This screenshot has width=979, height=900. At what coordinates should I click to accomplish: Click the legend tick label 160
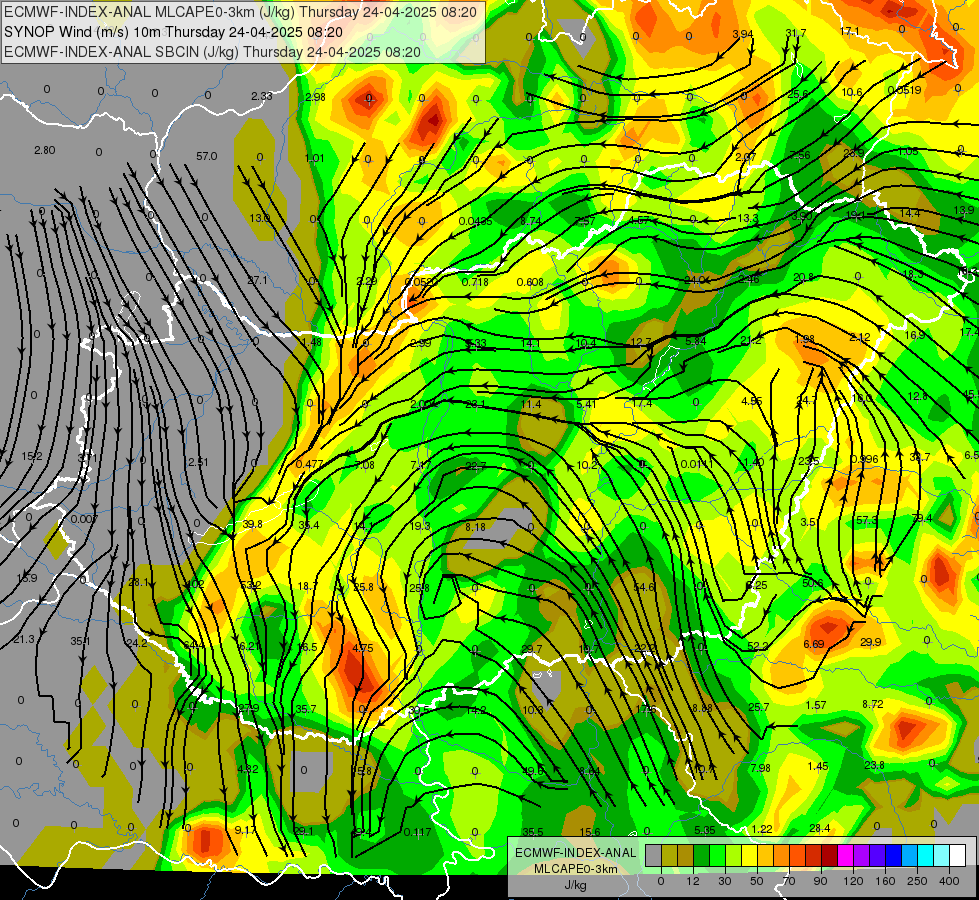[x=885, y=881]
